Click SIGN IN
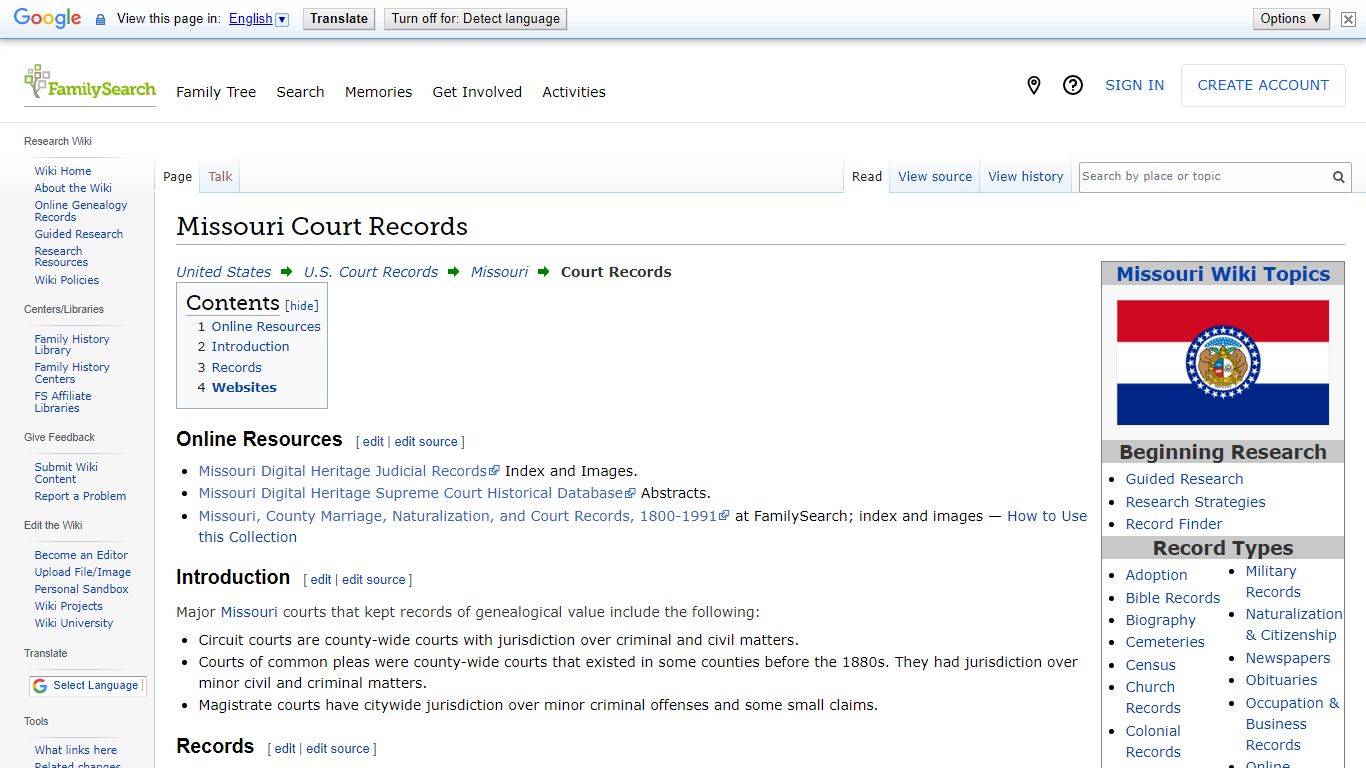 click(1134, 86)
